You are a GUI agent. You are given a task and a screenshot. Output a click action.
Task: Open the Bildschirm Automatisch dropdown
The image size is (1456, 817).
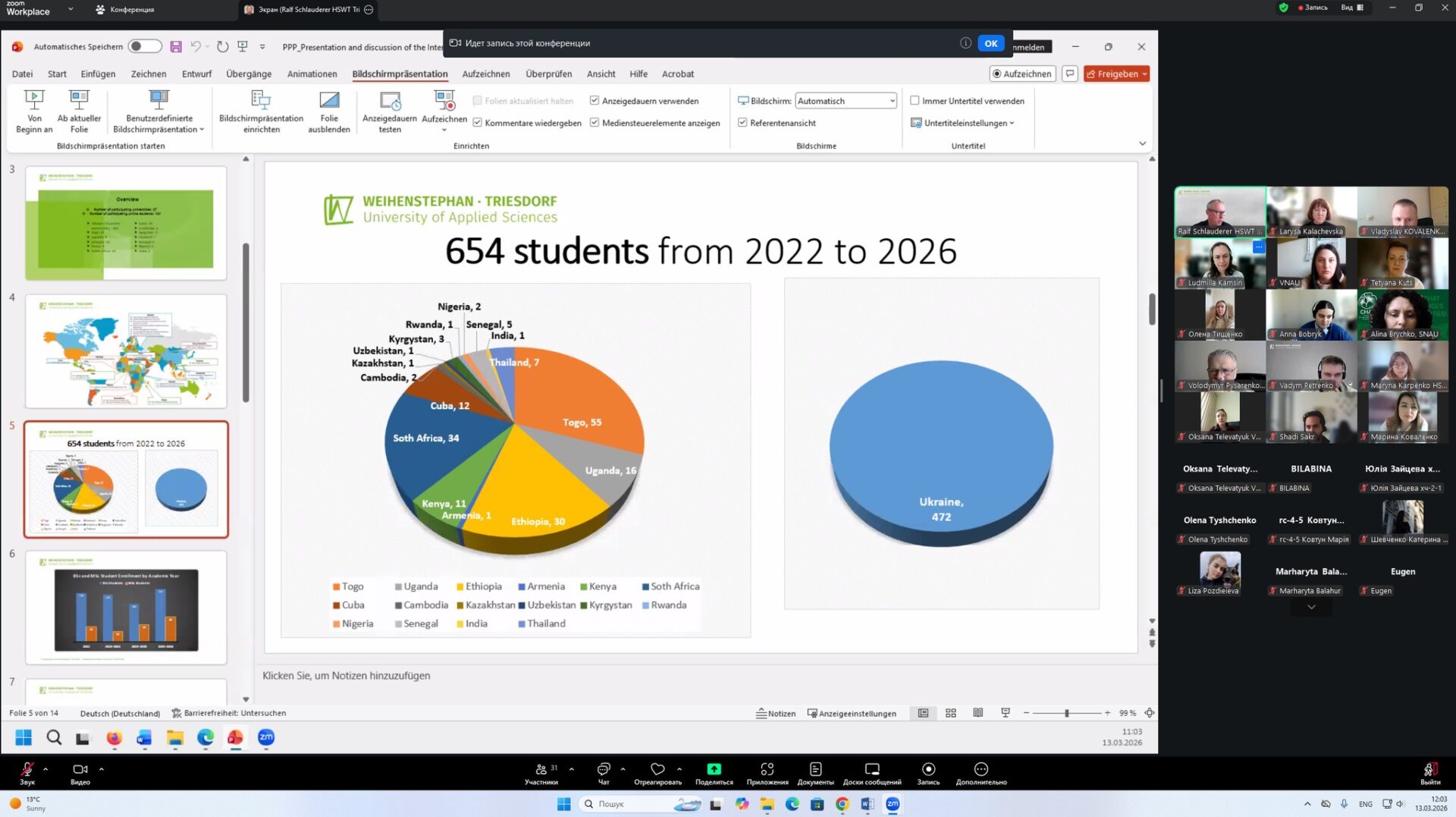click(846, 101)
